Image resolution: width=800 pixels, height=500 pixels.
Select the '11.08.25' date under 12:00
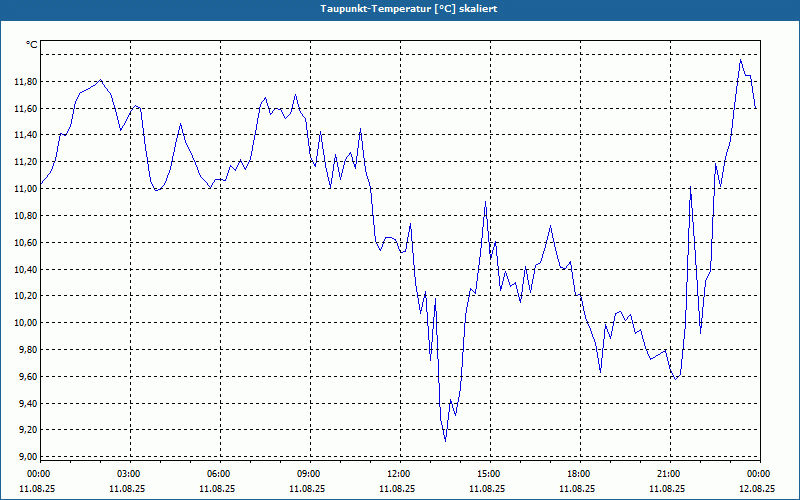pyautogui.click(x=398, y=488)
